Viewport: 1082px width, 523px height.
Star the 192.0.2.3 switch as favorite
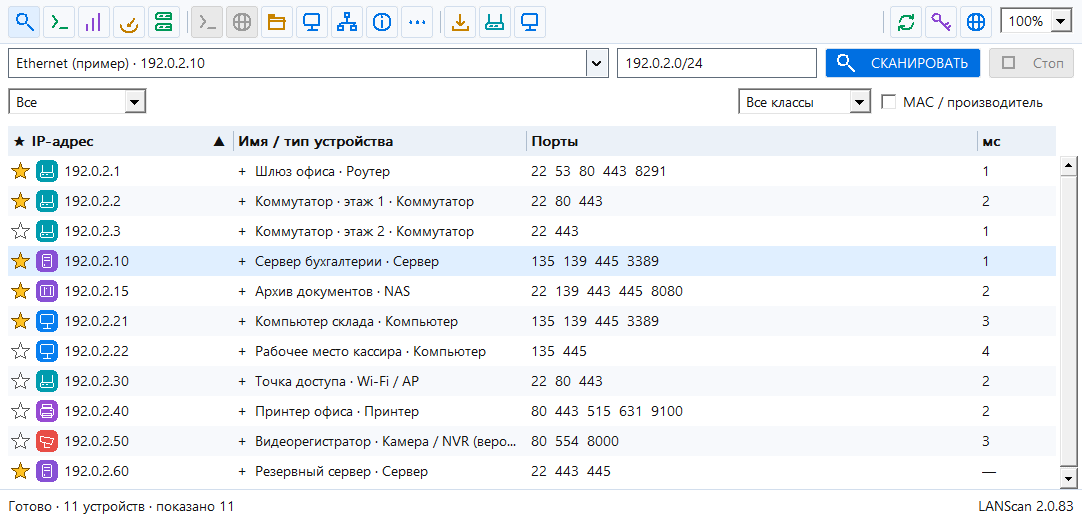(21, 231)
